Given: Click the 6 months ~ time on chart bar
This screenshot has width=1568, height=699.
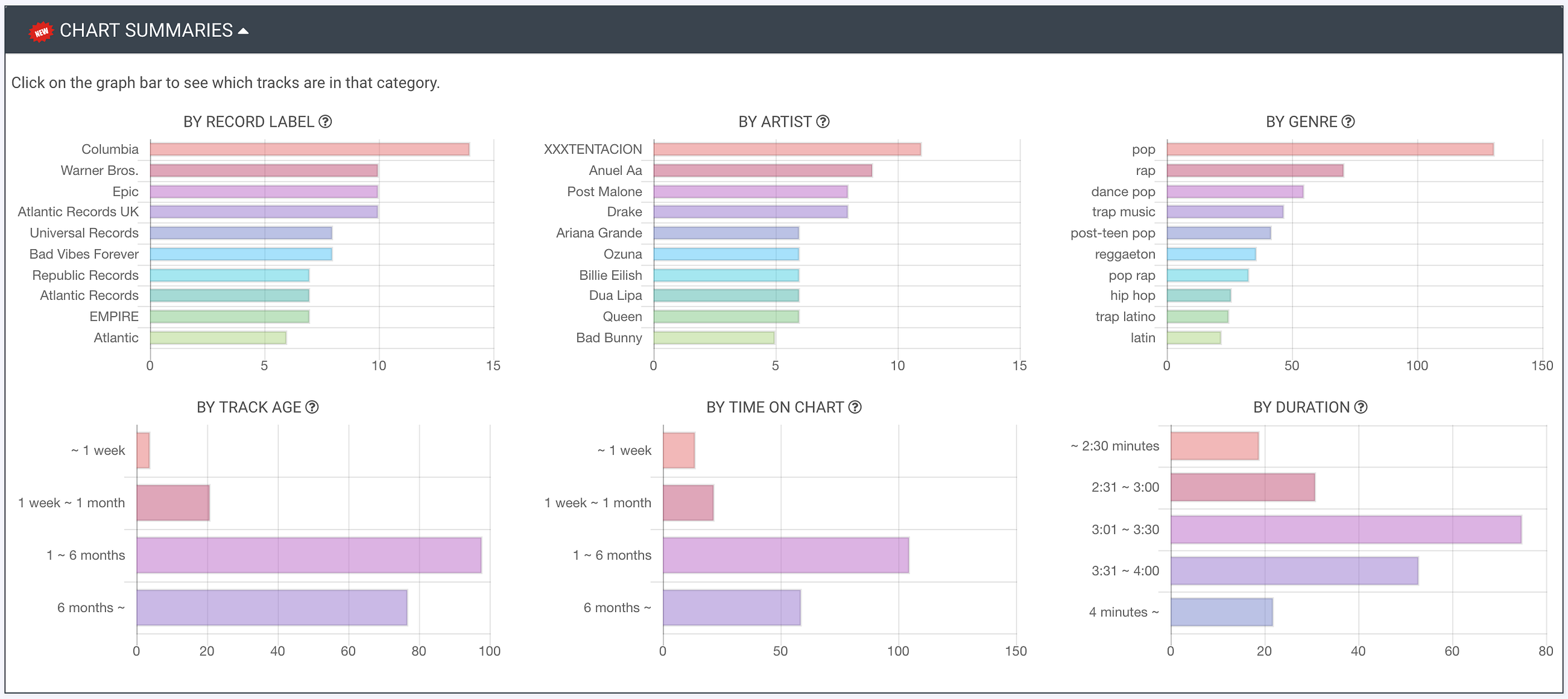Looking at the screenshot, I should 731,608.
